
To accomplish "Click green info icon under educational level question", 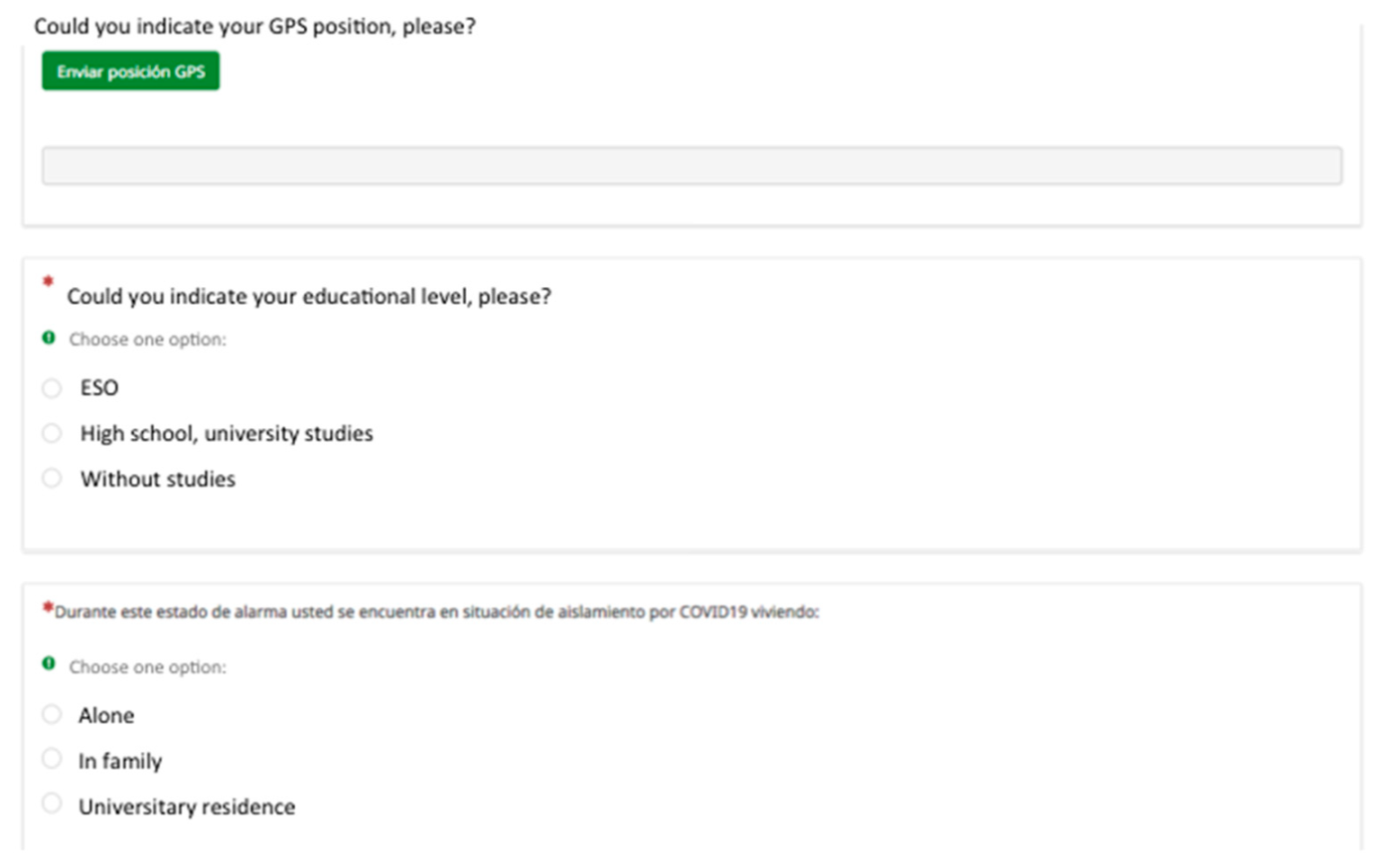I will (49, 339).
